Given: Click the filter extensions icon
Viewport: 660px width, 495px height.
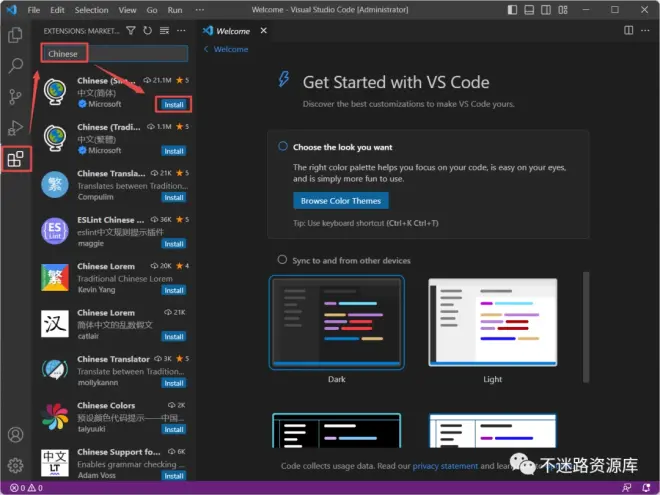Looking at the screenshot, I should [131, 31].
